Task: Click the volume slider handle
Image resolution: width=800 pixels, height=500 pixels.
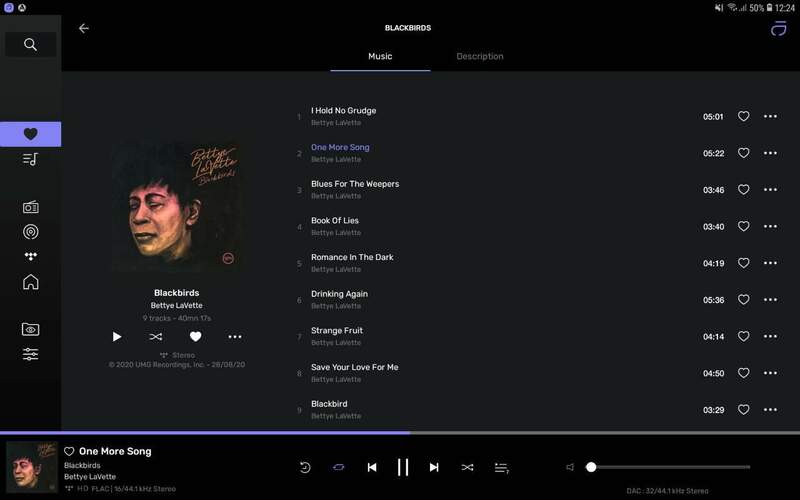Action: pos(591,467)
